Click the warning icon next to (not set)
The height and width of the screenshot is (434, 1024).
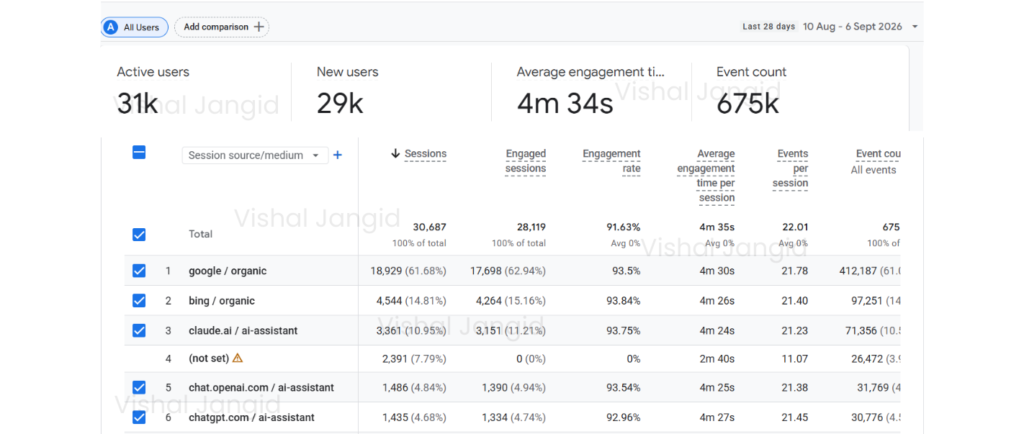coord(238,358)
